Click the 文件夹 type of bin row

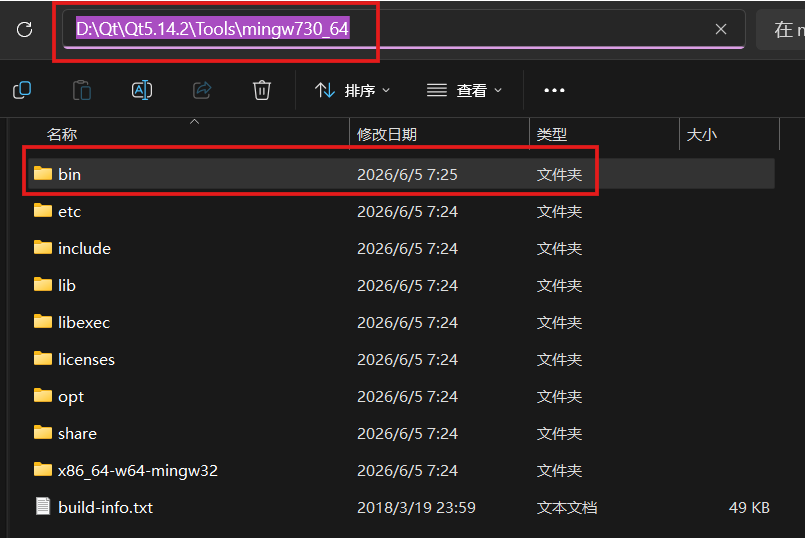click(559, 175)
